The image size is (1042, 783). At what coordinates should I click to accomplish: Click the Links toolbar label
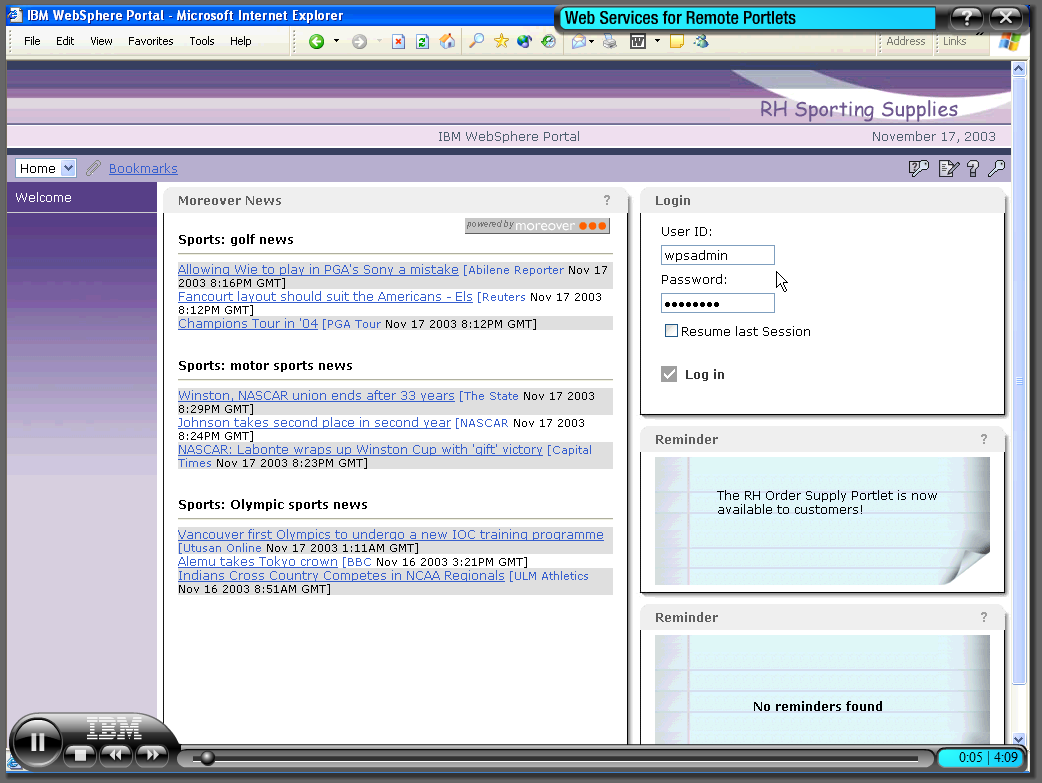pyautogui.click(x=954, y=41)
